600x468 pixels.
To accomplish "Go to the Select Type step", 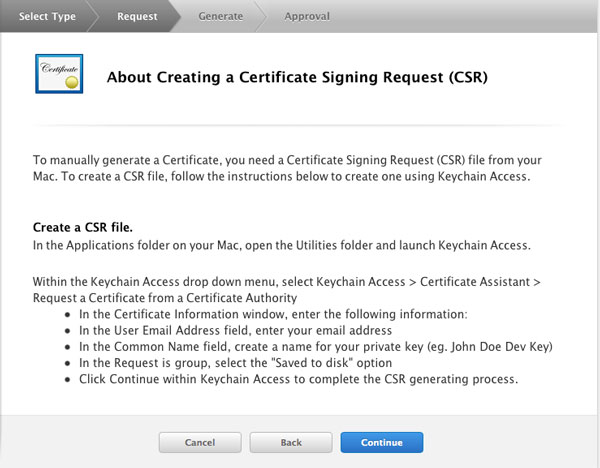I will (47, 16).
